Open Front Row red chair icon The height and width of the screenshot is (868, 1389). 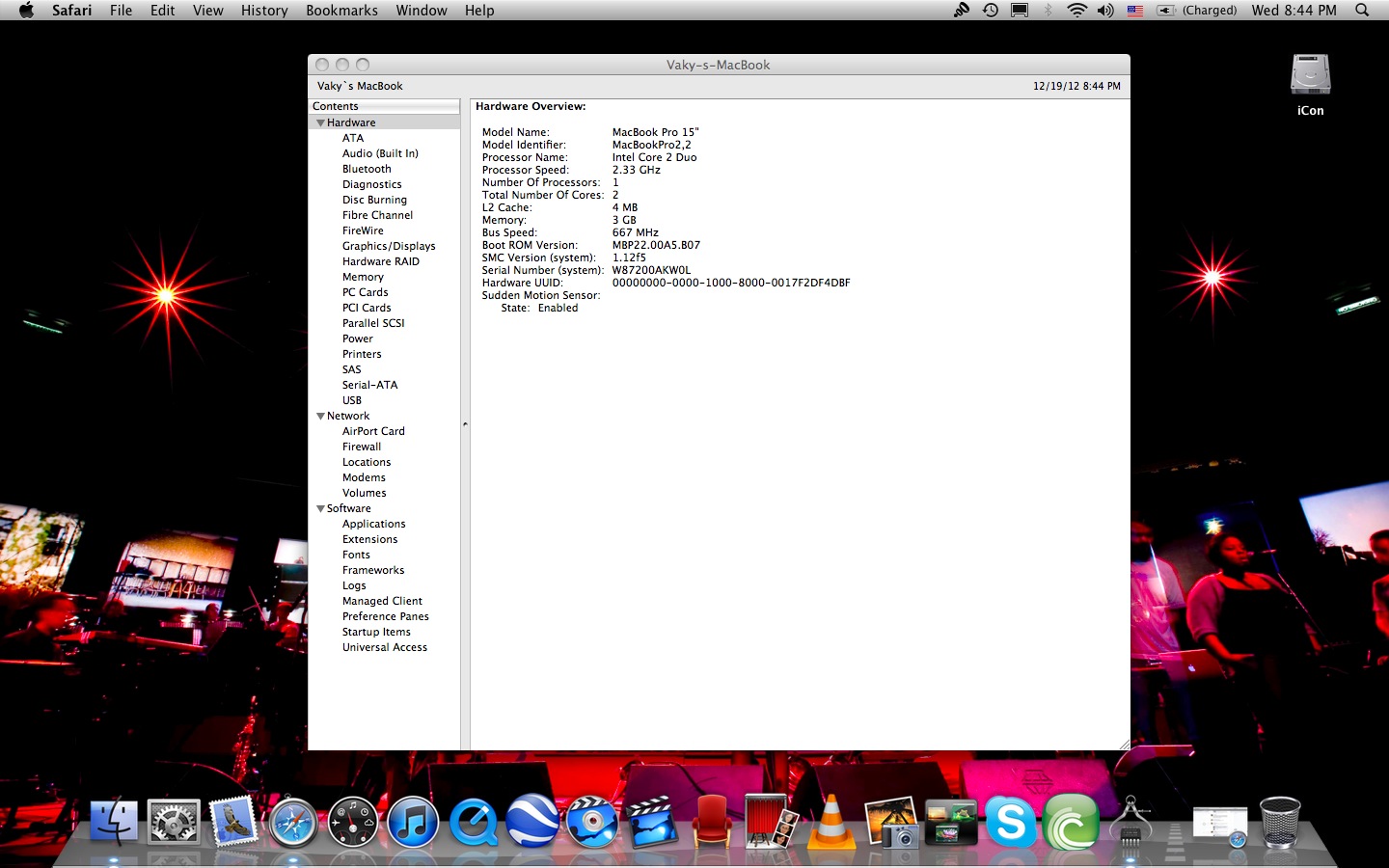[x=712, y=821]
